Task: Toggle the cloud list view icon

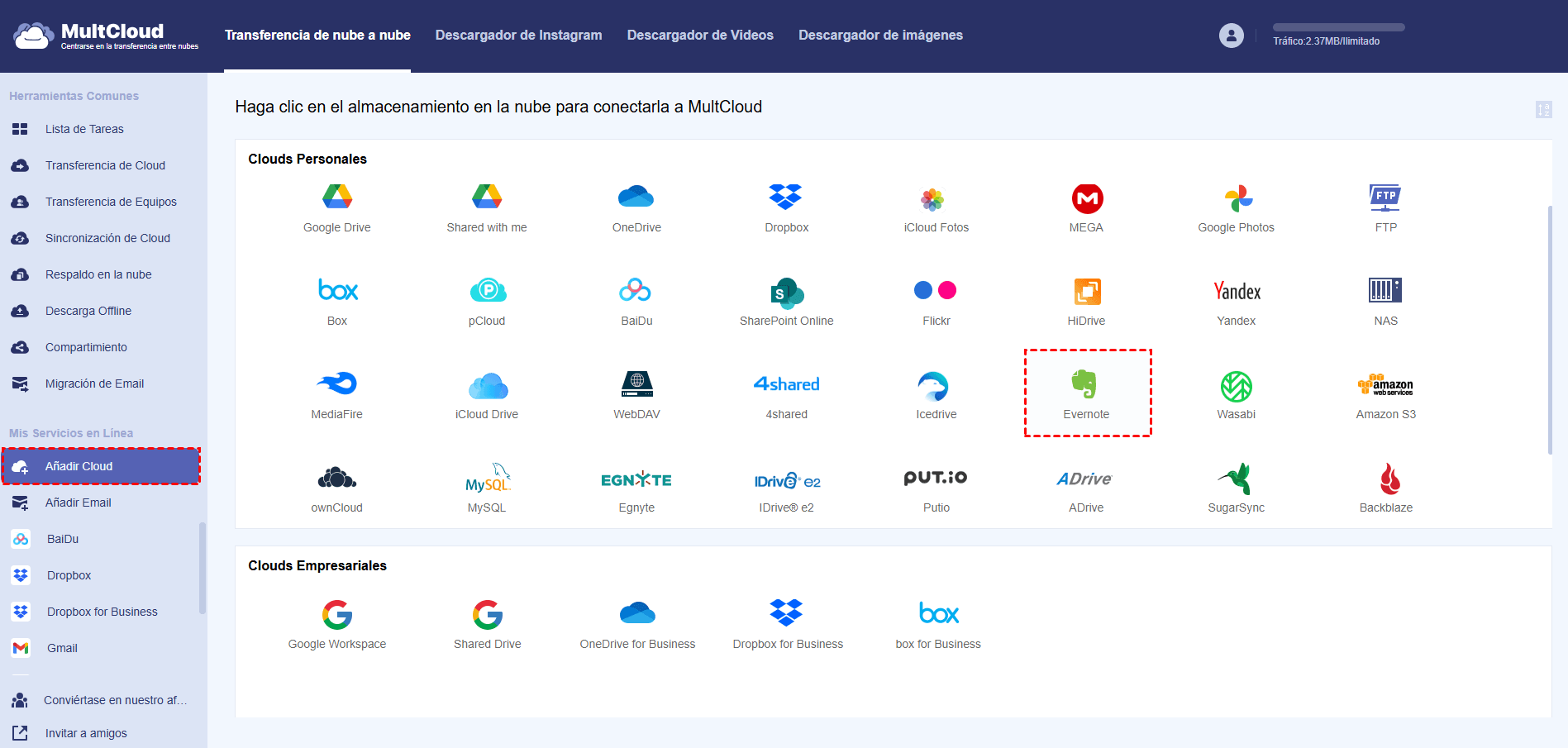Action: point(1543,110)
